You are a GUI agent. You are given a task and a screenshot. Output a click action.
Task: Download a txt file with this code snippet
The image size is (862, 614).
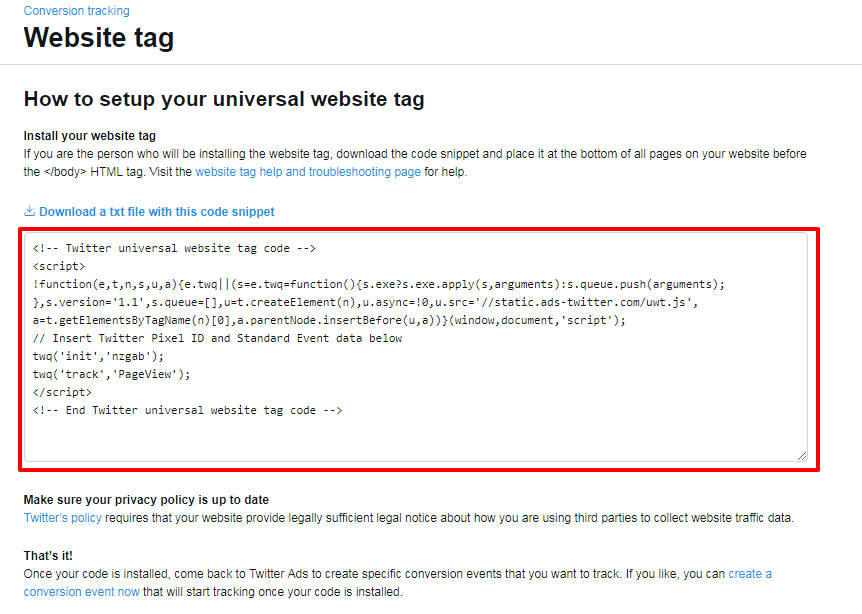(156, 212)
